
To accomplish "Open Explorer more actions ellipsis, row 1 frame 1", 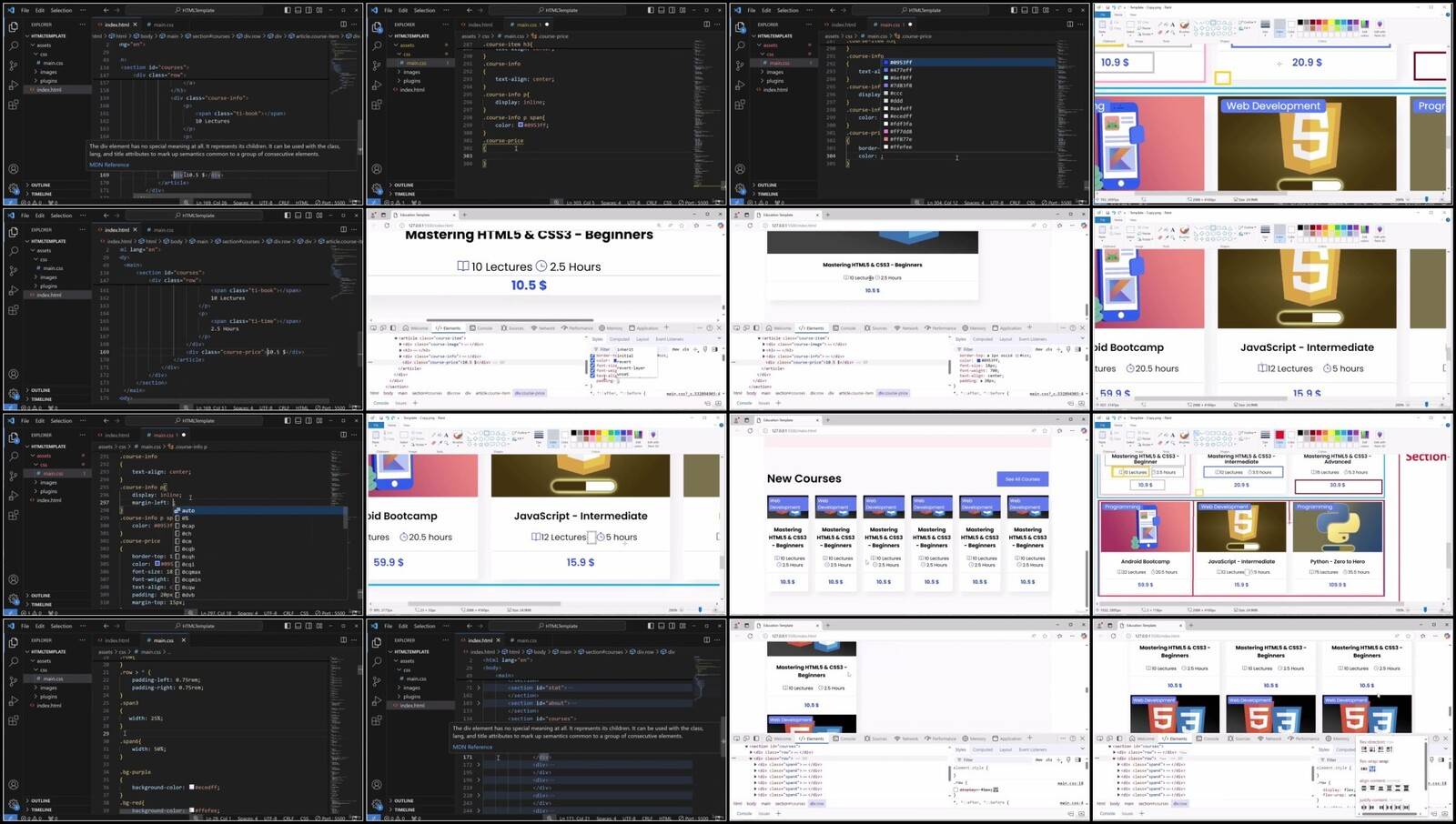I will [82, 25].
